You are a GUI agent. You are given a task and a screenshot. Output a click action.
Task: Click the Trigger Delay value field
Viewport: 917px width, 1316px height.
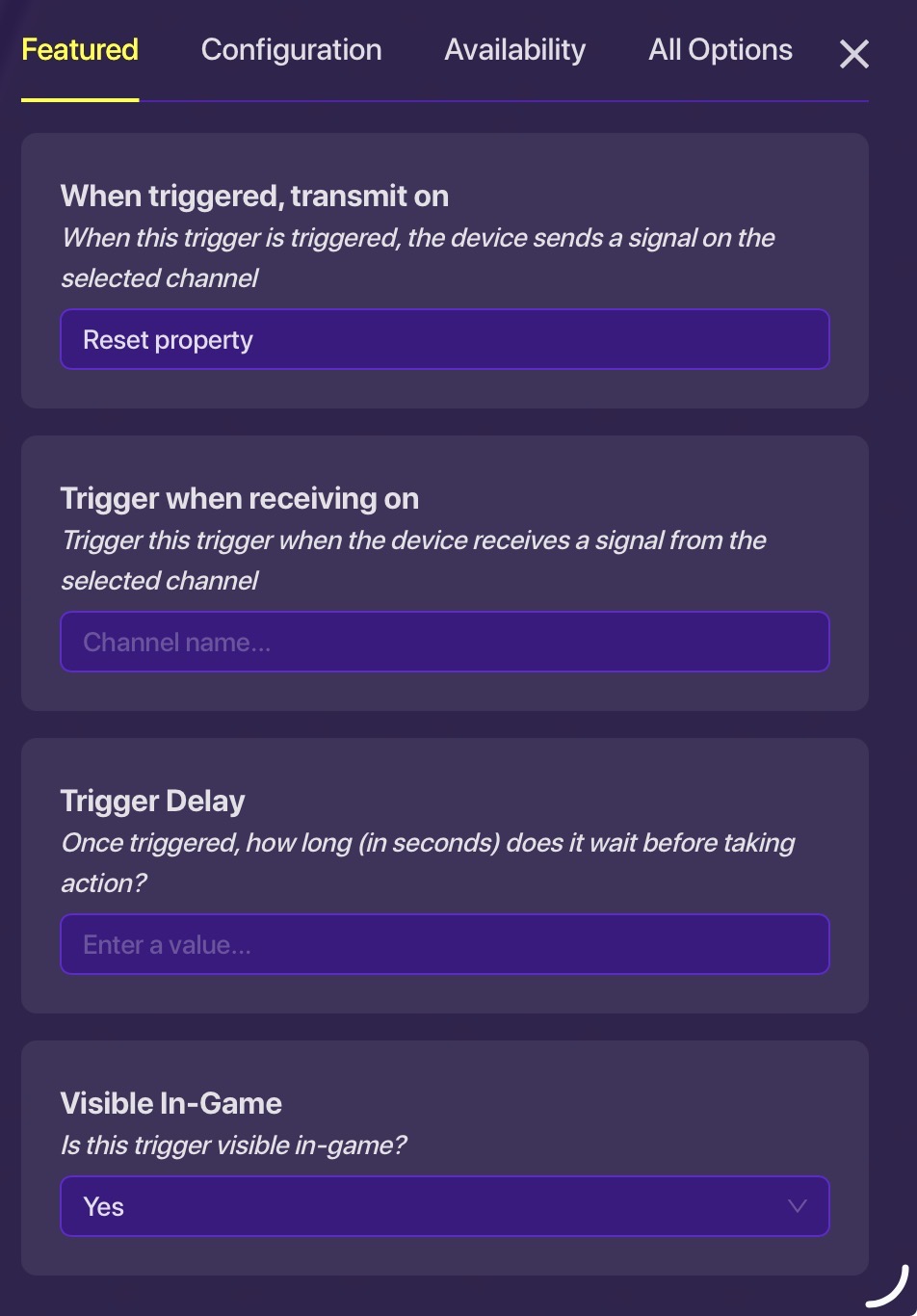(x=445, y=944)
